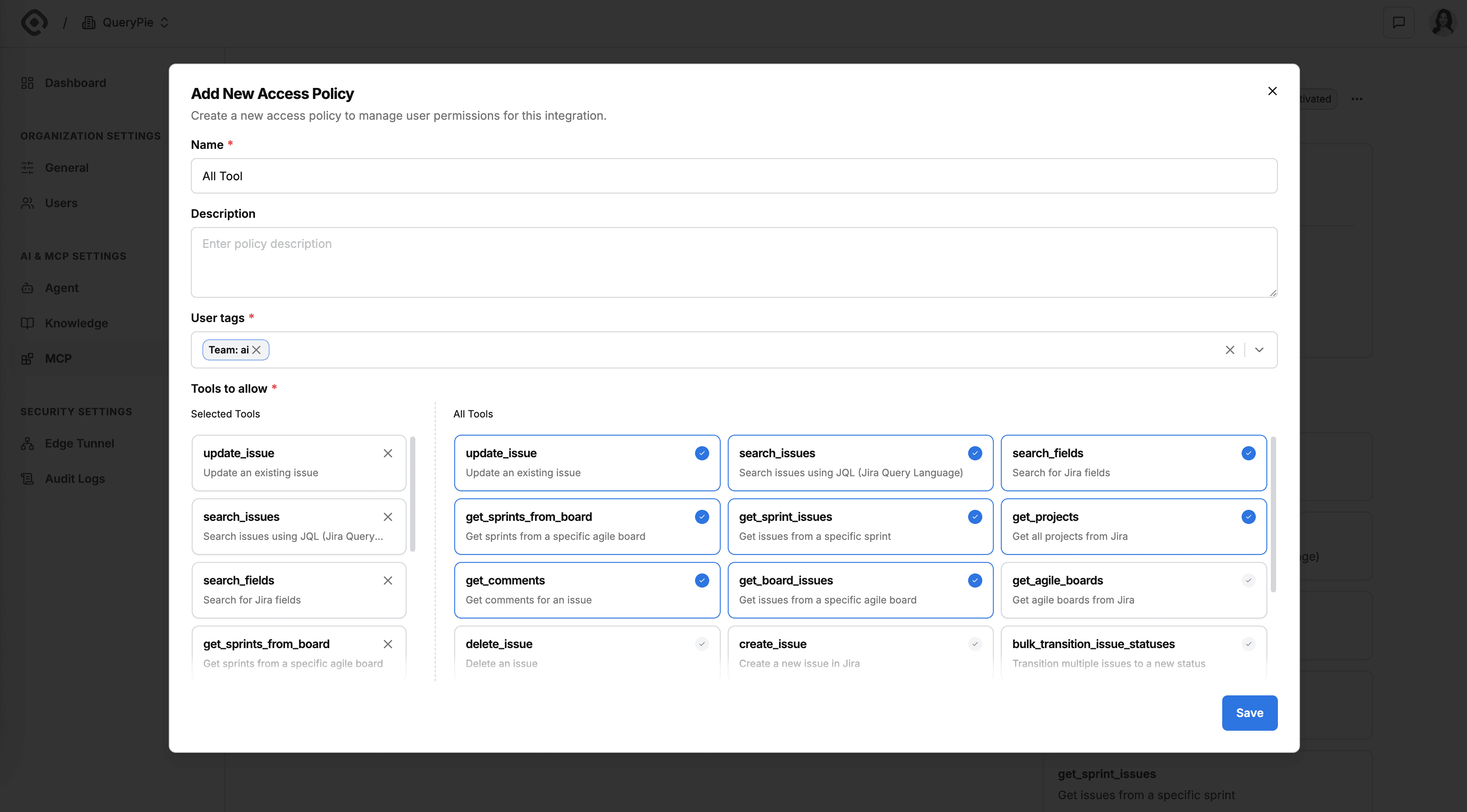Save the new access policy
The image size is (1467, 812).
click(1250, 712)
